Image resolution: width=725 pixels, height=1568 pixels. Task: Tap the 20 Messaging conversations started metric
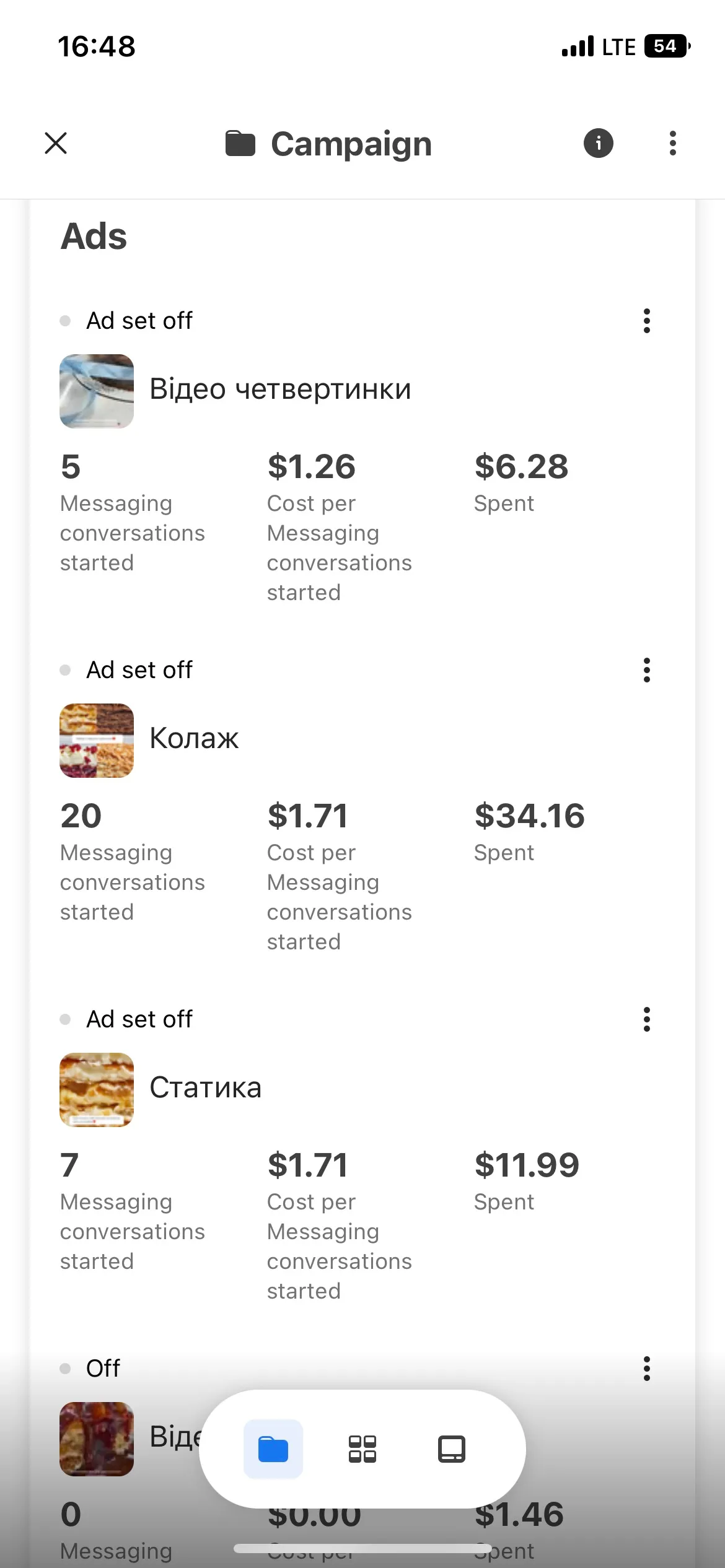tap(131, 861)
